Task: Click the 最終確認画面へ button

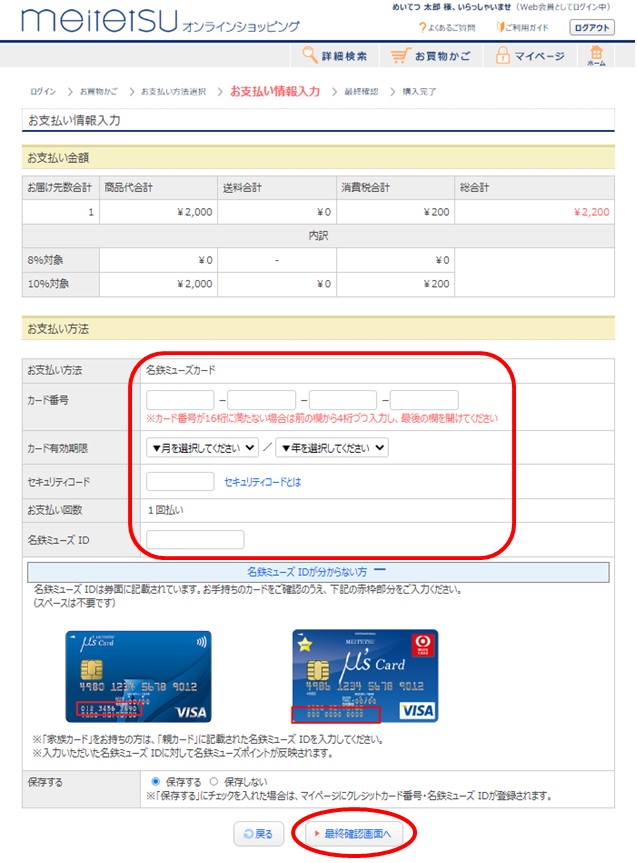Action: click(355, 833)
